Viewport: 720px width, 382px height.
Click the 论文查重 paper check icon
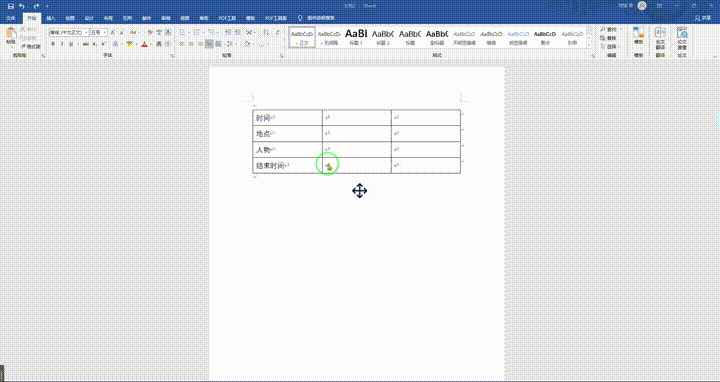click(682, 39)
